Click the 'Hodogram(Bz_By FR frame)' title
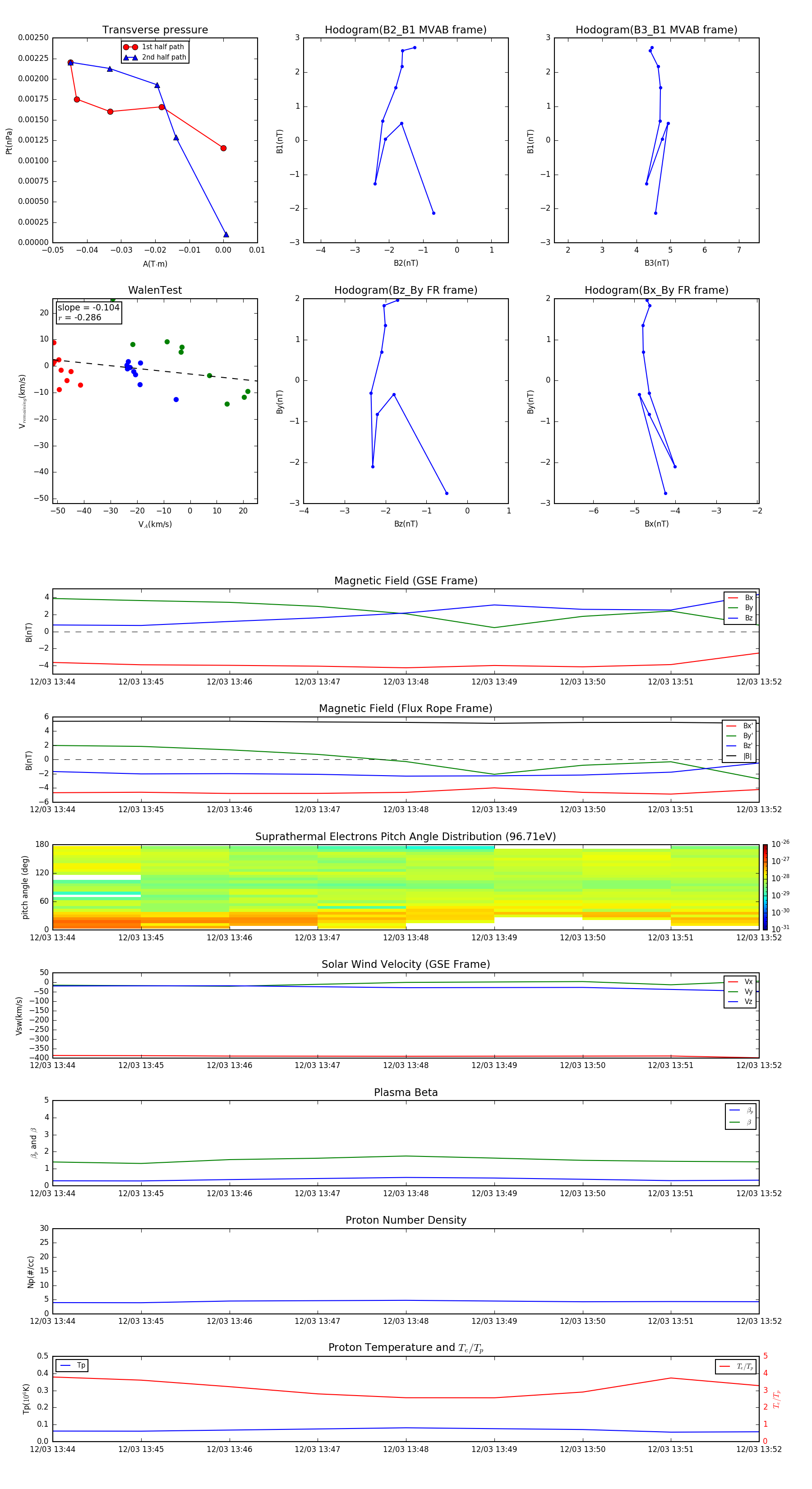812x1489 pixels. click(406, 290)
